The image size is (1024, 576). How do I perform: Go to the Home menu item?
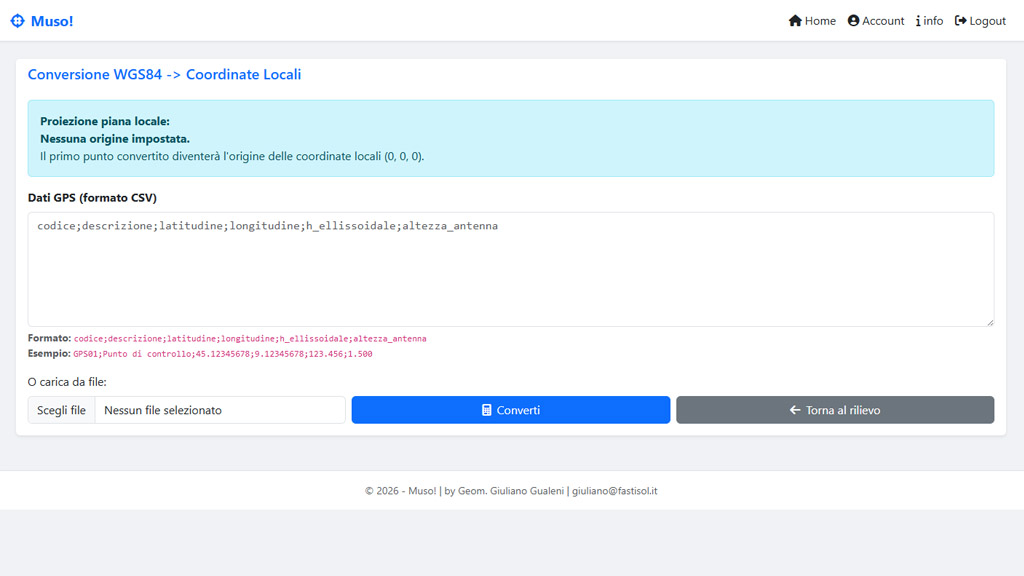point(812,21)
